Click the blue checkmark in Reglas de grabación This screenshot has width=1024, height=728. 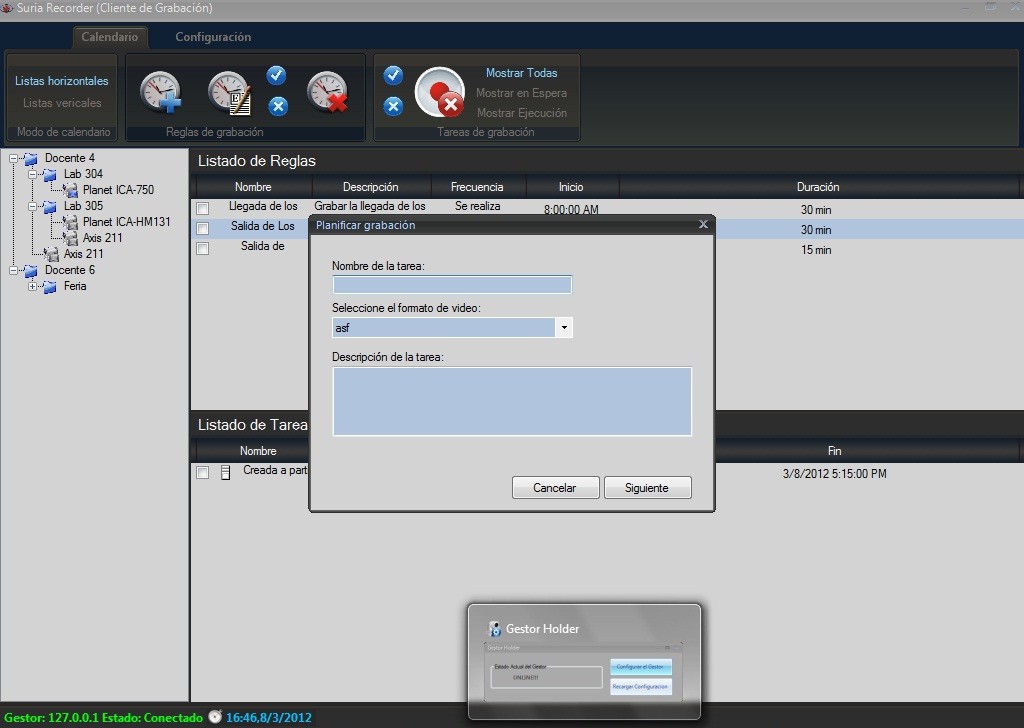pos(277,75)
